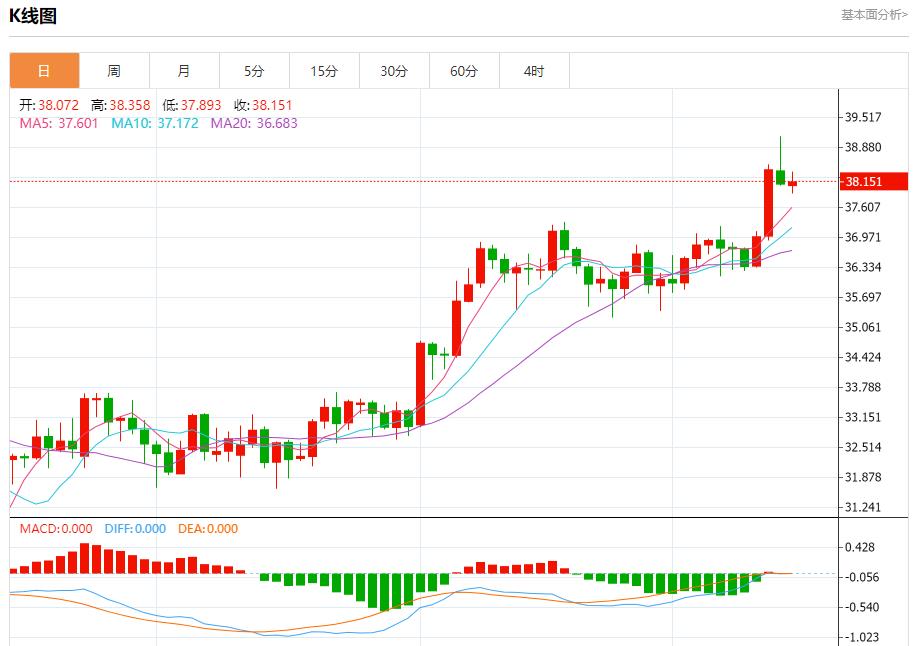Select the 日 daily chart tab
Image resolution: width=913 pixels, height=646 pixels.
coord(44,71)
